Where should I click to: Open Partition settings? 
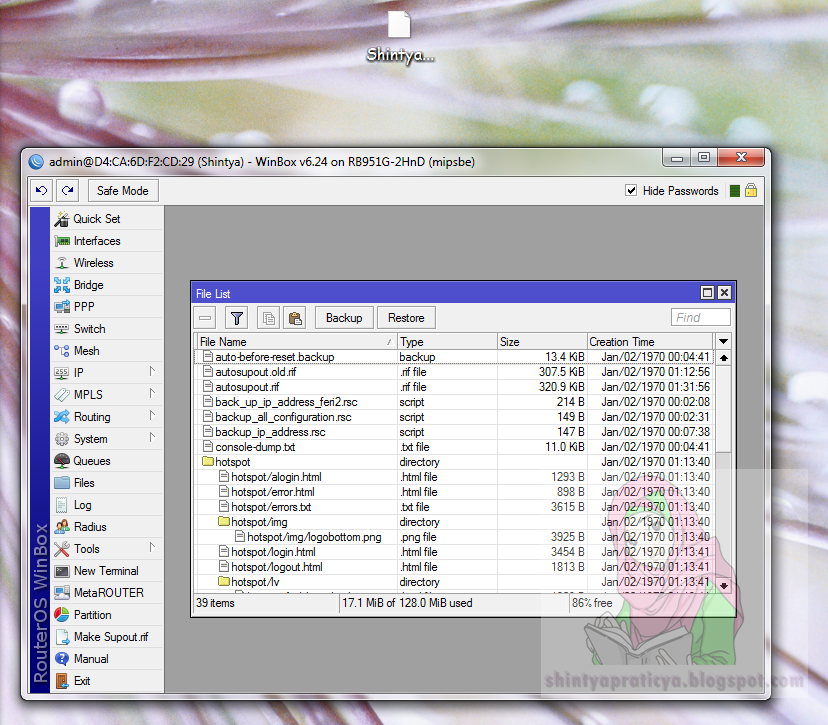click(x=107, y=615)
